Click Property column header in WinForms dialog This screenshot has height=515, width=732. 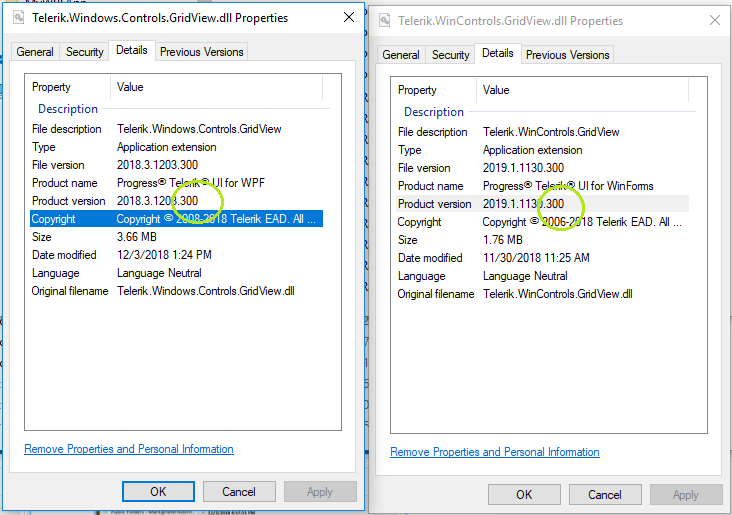pos(434,90)
